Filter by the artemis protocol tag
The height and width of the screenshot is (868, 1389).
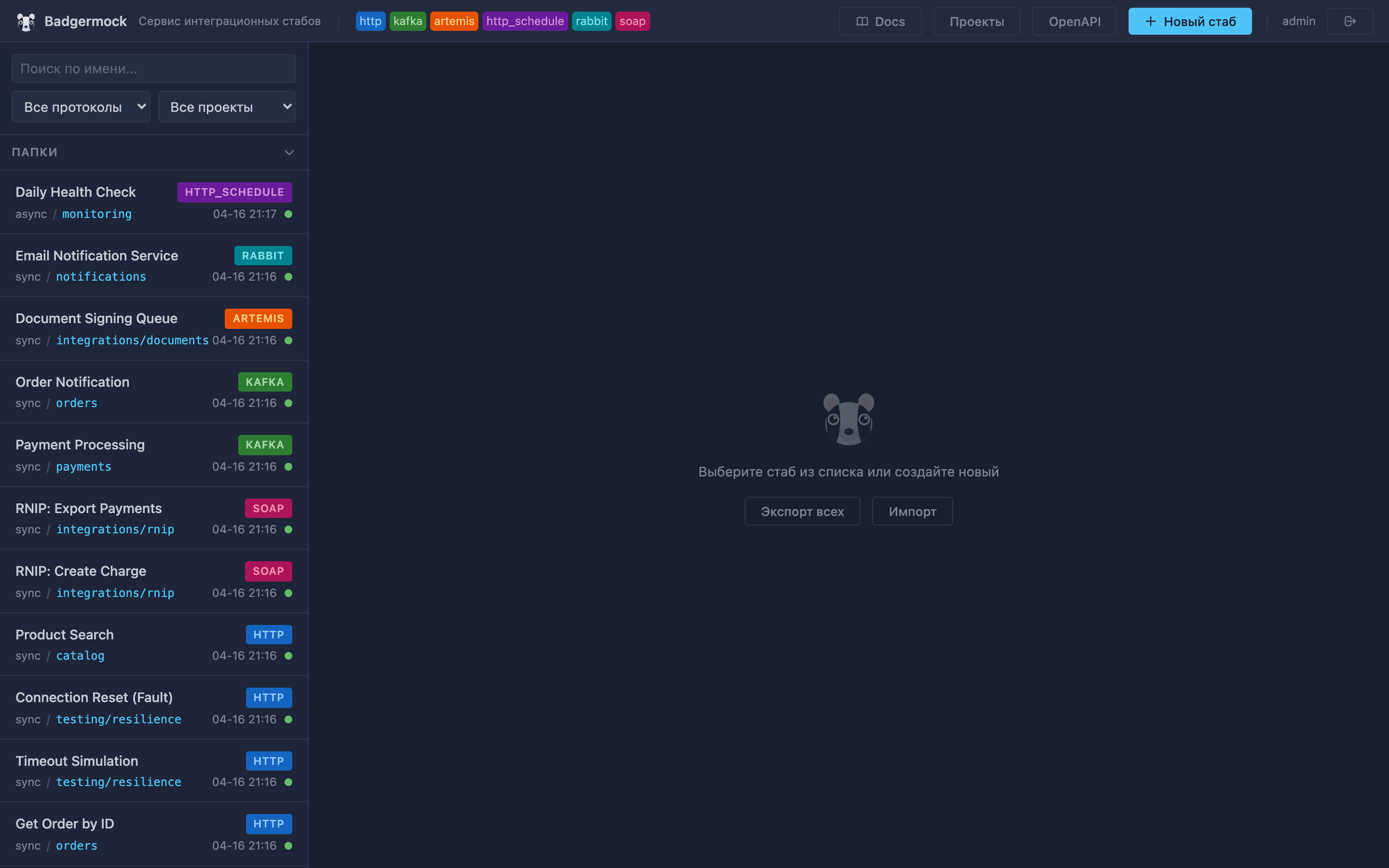click(454, 21)
